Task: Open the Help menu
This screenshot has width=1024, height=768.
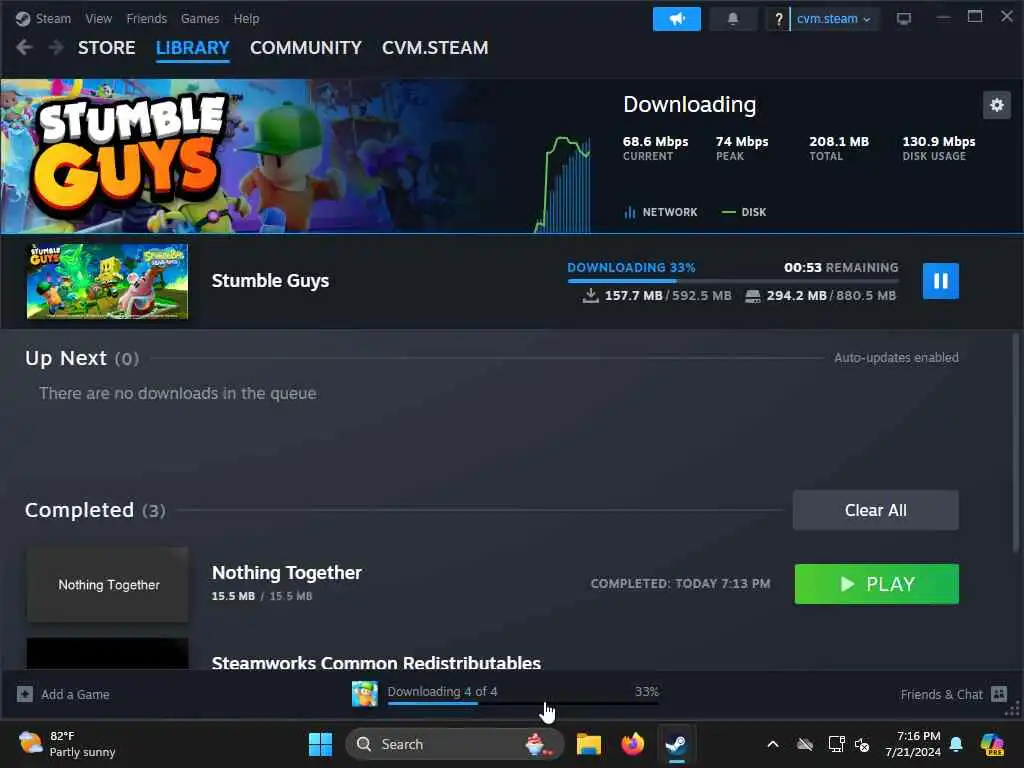Action: pos(246,18)
